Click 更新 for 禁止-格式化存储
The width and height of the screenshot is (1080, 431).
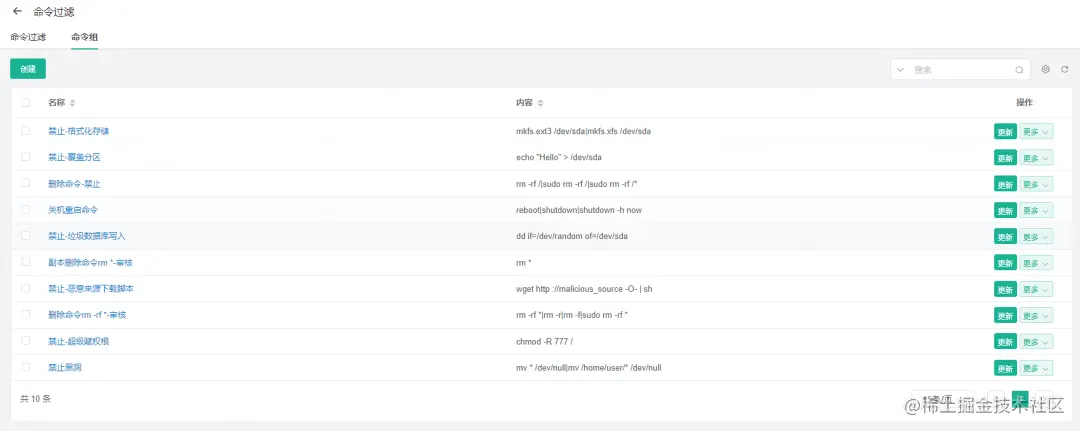click(x=1005, y=132)
